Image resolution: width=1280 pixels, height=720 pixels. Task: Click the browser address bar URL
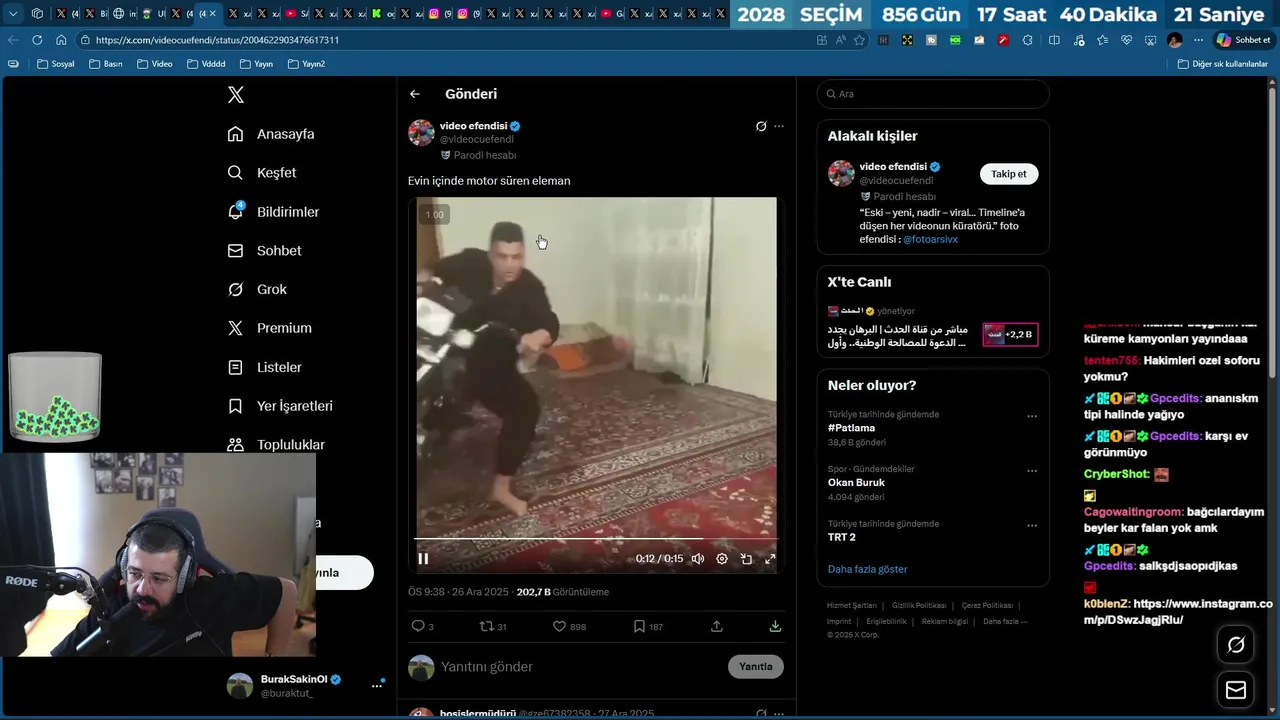click(217, 40)
